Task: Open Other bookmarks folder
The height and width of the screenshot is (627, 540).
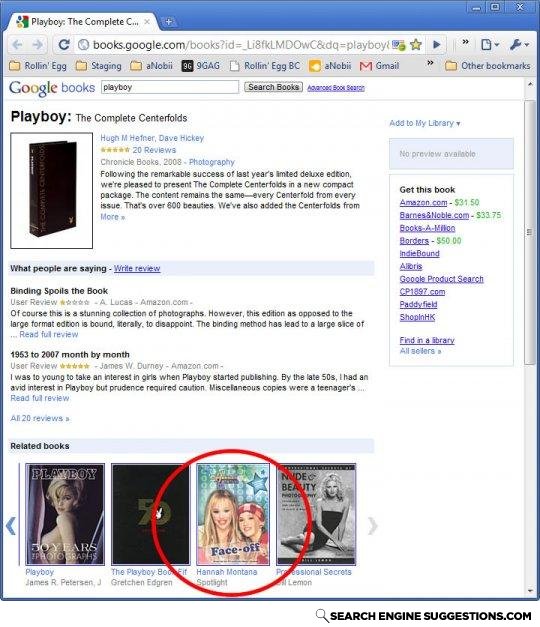Action: (488, 66)
